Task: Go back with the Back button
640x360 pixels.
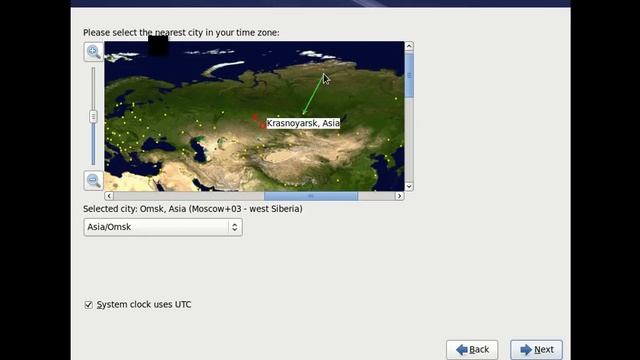Action: coord(472,349)
